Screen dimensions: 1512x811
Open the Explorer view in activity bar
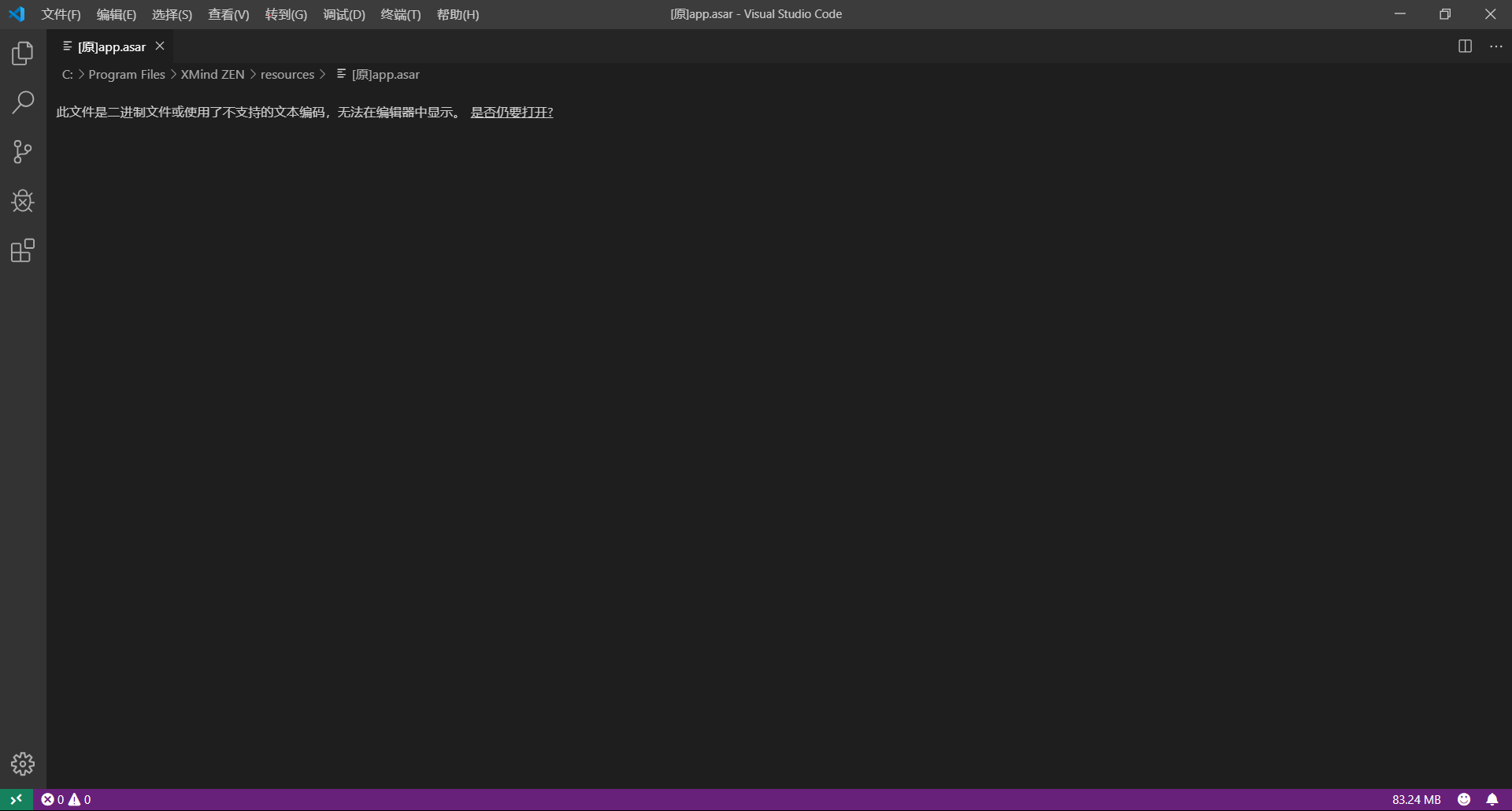coord(23,53)
